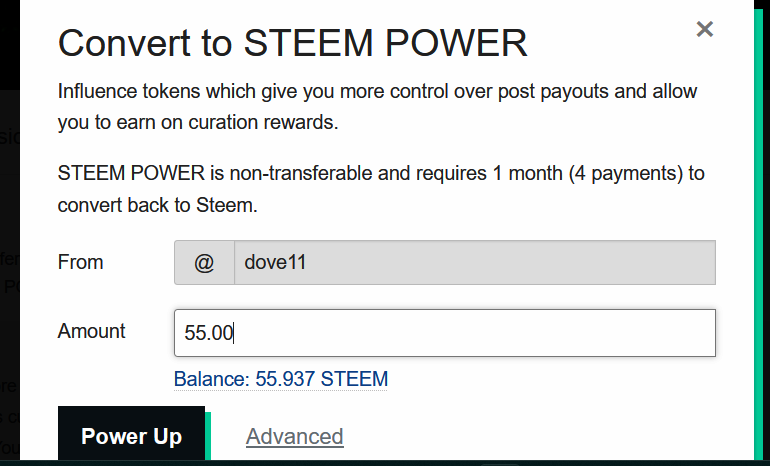Click the @ symbol before the username
The width and height of the screenshot is (770, 466).
tap(204, 263)
